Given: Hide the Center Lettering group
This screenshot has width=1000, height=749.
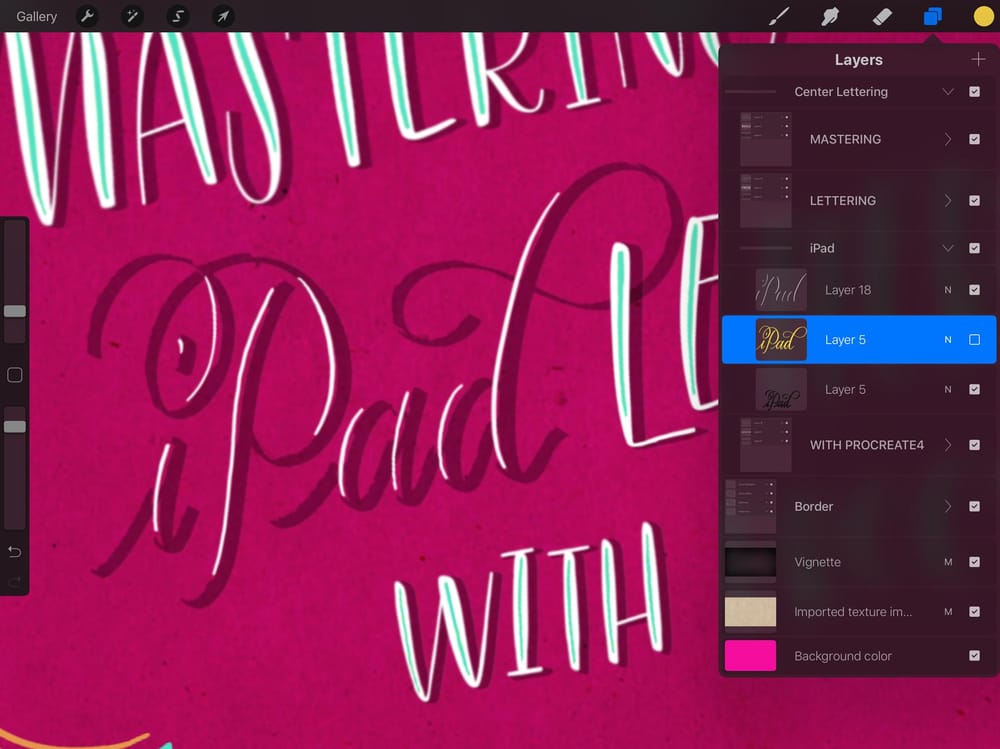Looking at the screenshot, I should (x=974, y=91).
